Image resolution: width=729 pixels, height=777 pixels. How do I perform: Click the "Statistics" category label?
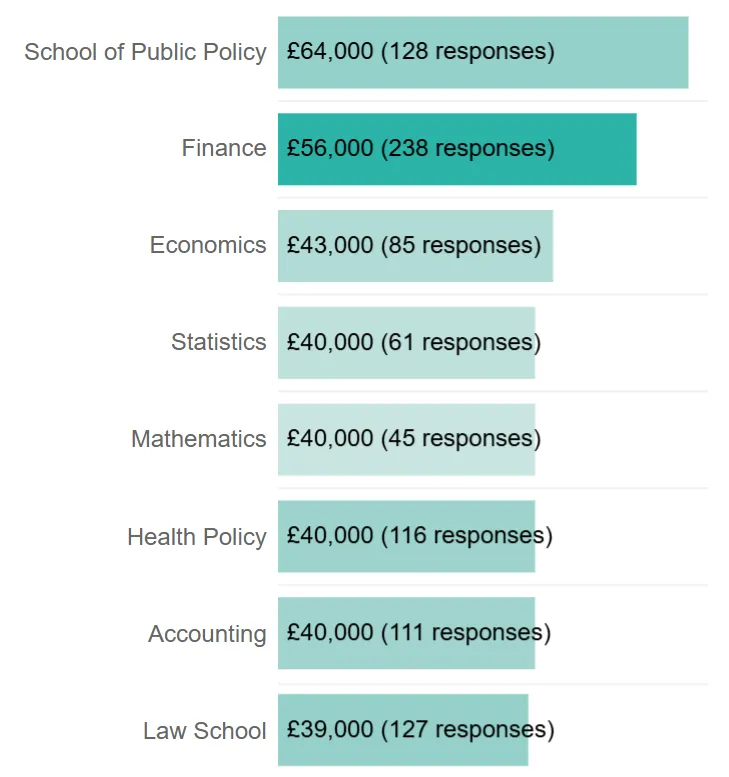218,343
